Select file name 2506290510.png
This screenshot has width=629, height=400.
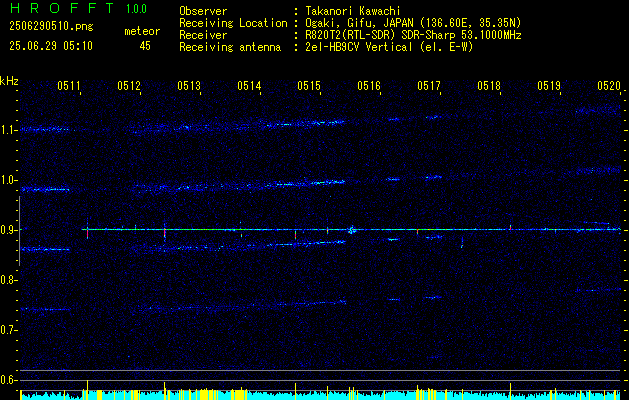pos(51,27)
